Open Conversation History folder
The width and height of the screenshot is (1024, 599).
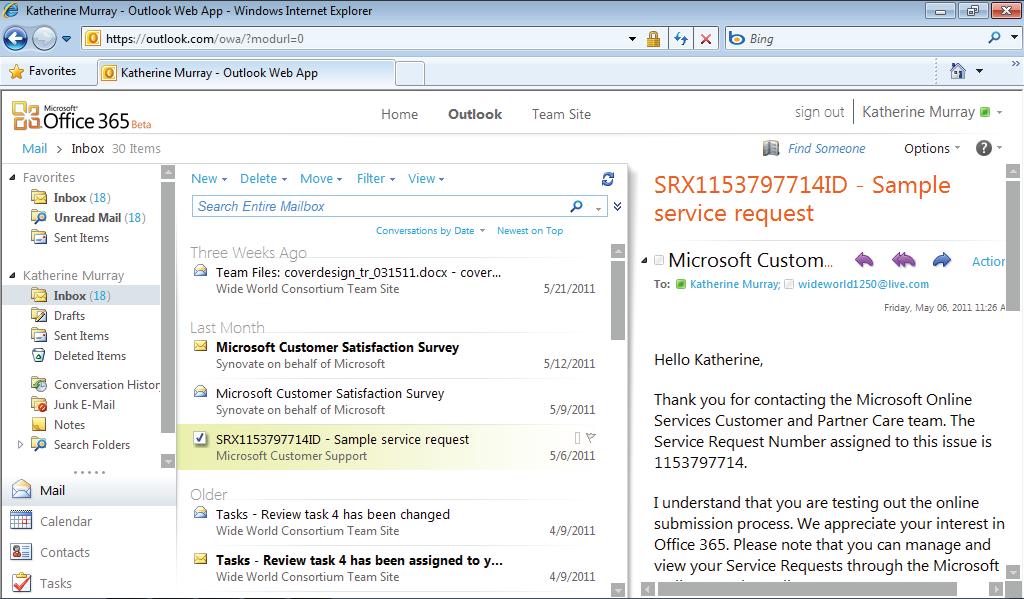(106, 385)
